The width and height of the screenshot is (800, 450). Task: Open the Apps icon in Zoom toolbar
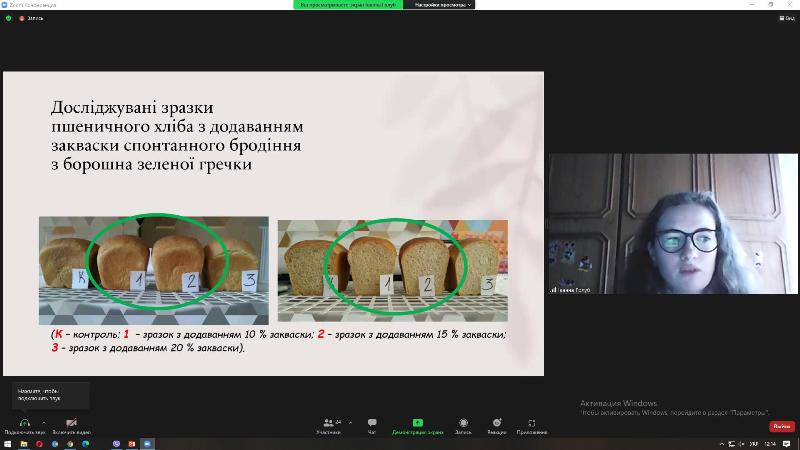pyautogui.click(x=532, y=423)
